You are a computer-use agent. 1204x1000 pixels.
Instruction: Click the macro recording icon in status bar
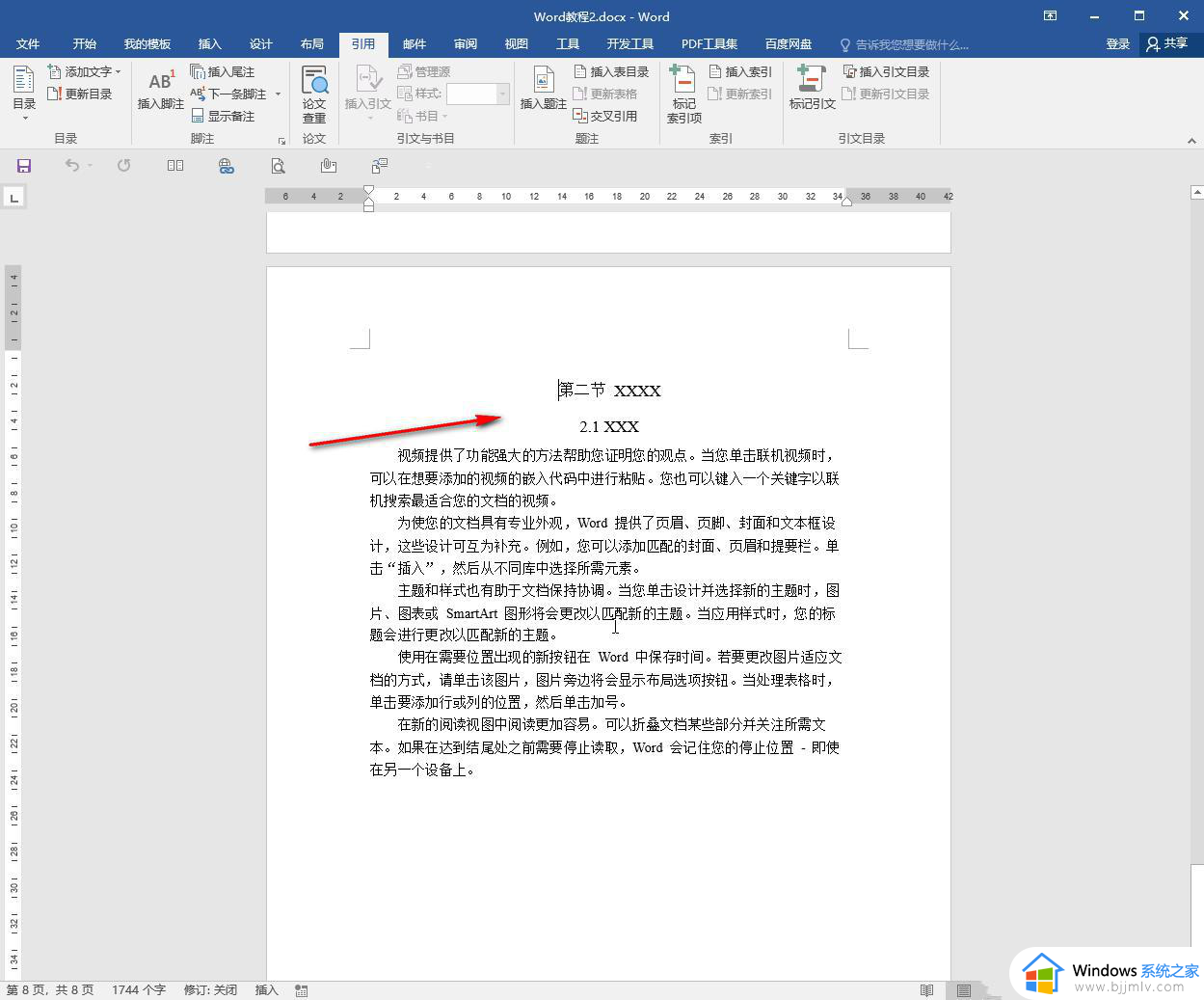(302, 990)
